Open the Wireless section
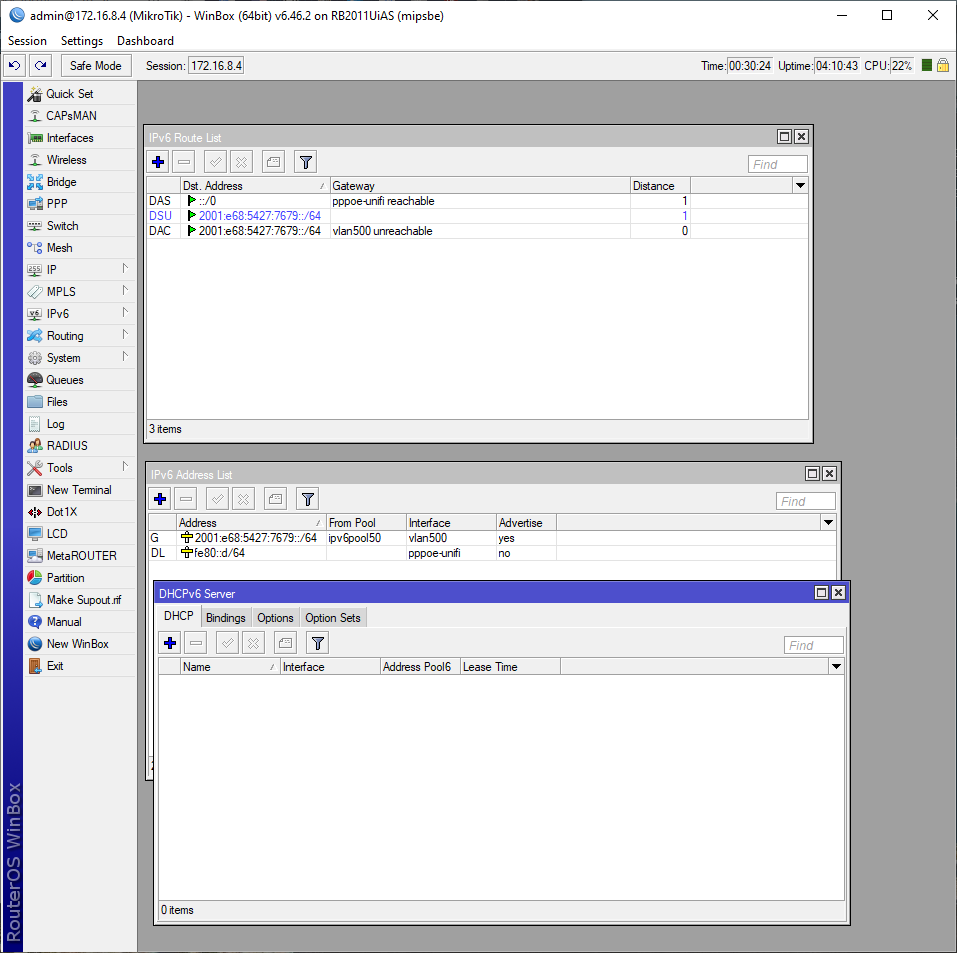 tap(79, 160)
